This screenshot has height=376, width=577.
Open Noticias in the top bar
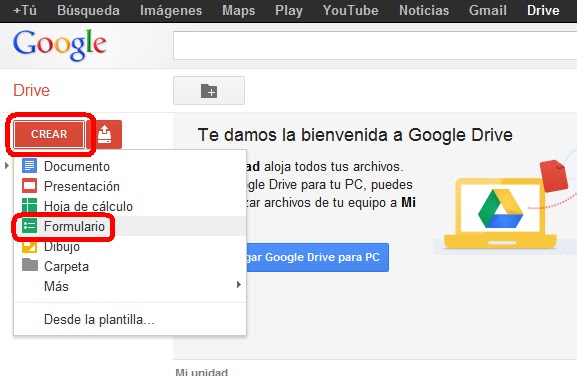click(x=424, y=10)
